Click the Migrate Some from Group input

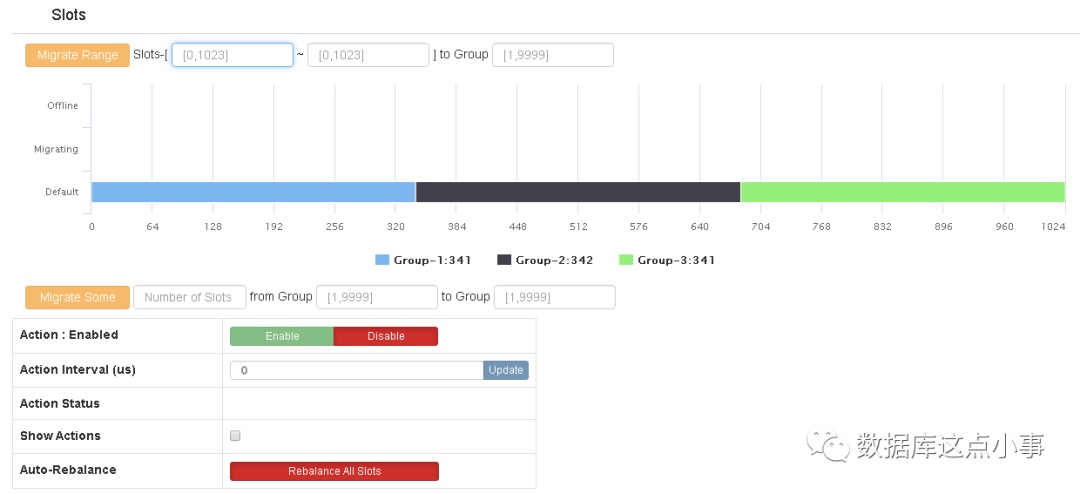tap(377, 298)
